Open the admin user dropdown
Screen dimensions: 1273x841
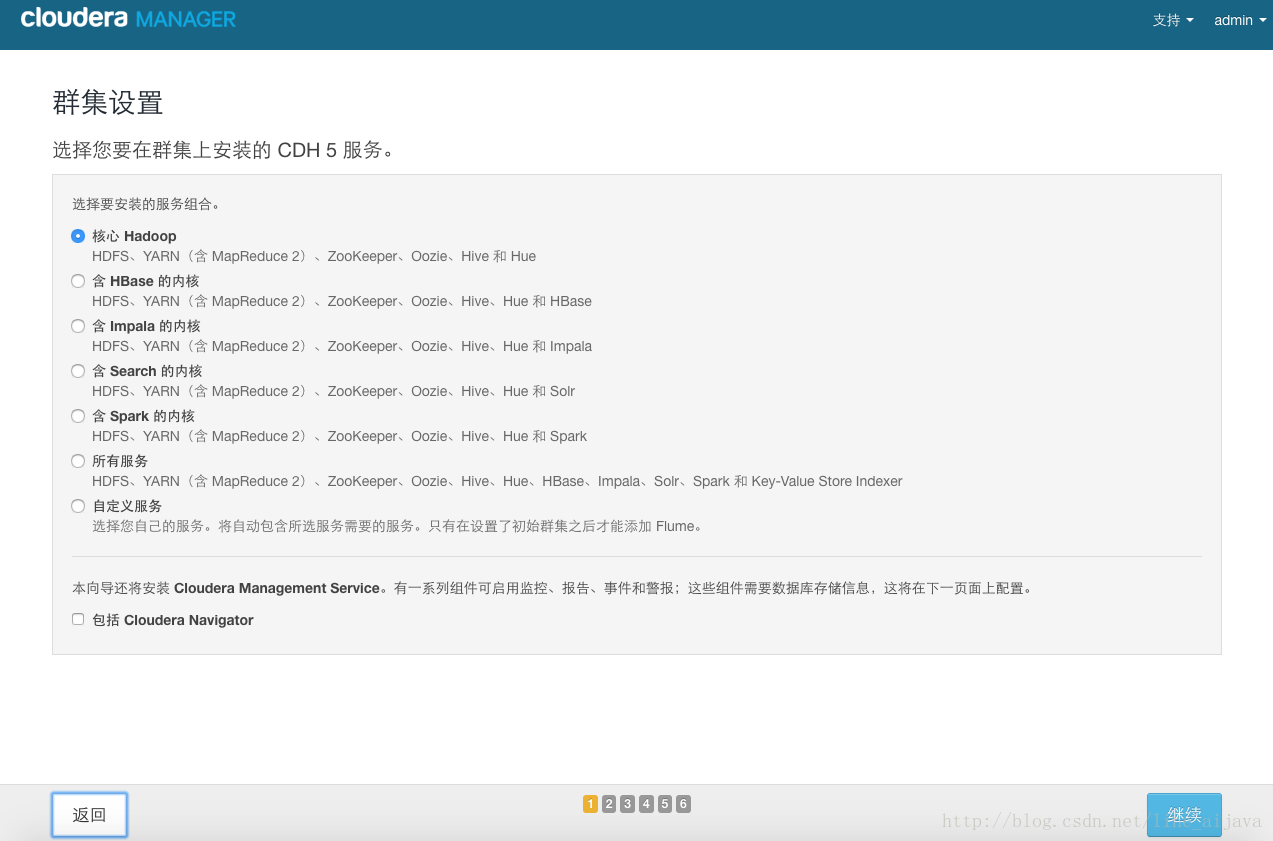(1240, 20)
